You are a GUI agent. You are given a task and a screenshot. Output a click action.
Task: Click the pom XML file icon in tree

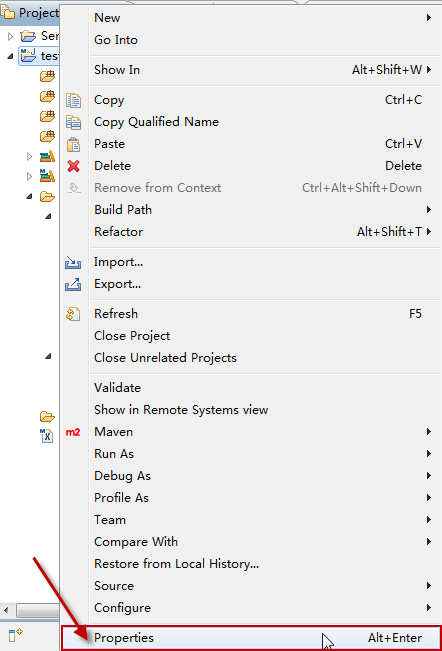(46, 436)
